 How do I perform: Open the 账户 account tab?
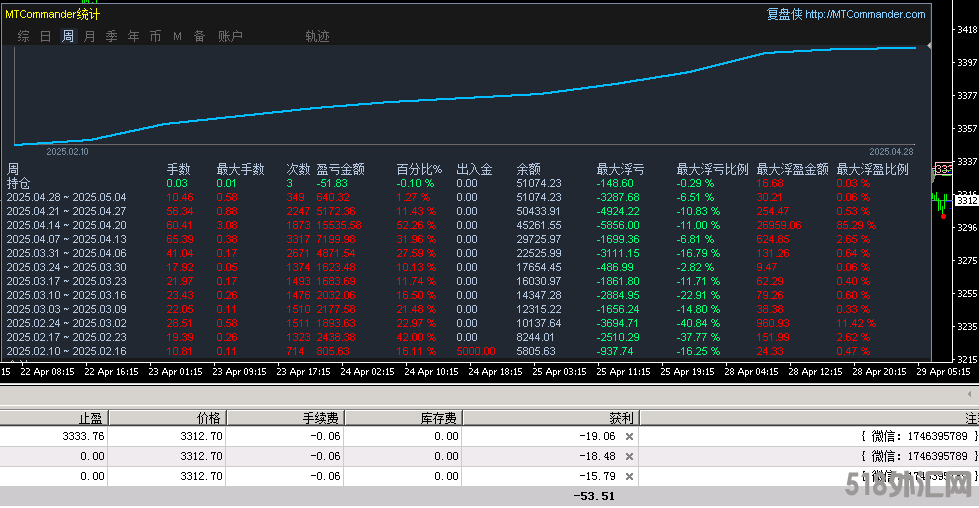tap(230, 36)
